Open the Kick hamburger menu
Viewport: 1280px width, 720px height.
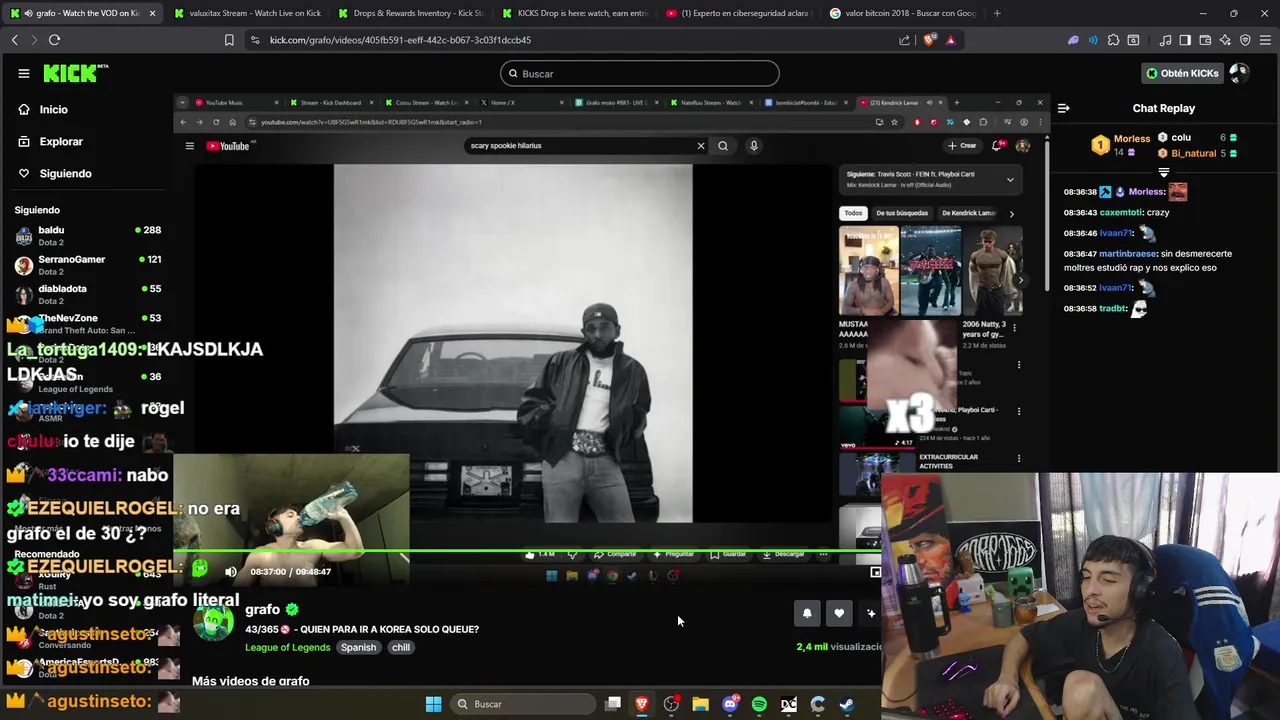23,73
